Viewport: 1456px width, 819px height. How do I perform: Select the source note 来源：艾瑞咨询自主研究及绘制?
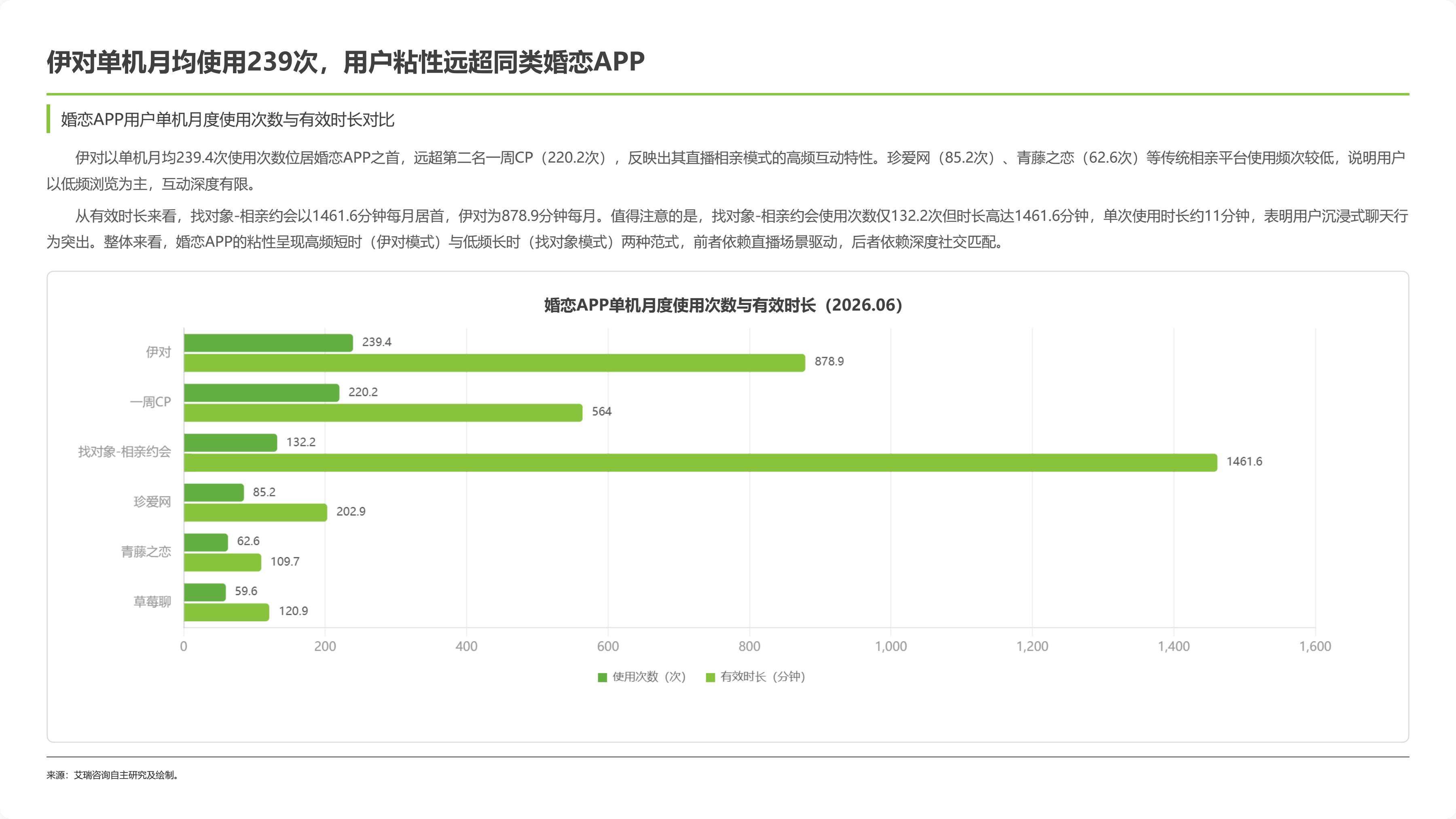(113, 775)
